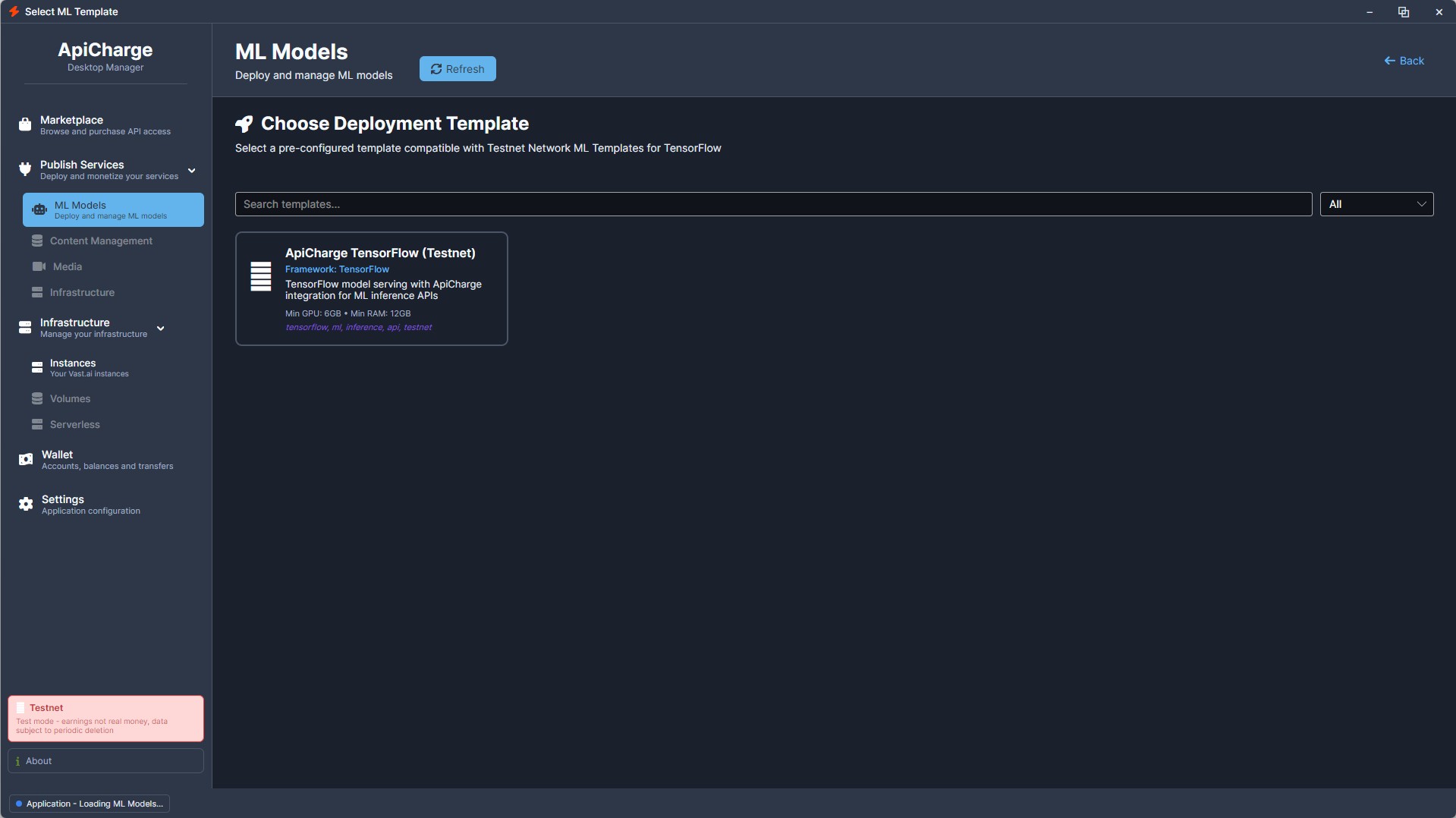Click the TensorFlow template server icon
The width and height of the screenshot is (1456, 818).
(260, 276)
